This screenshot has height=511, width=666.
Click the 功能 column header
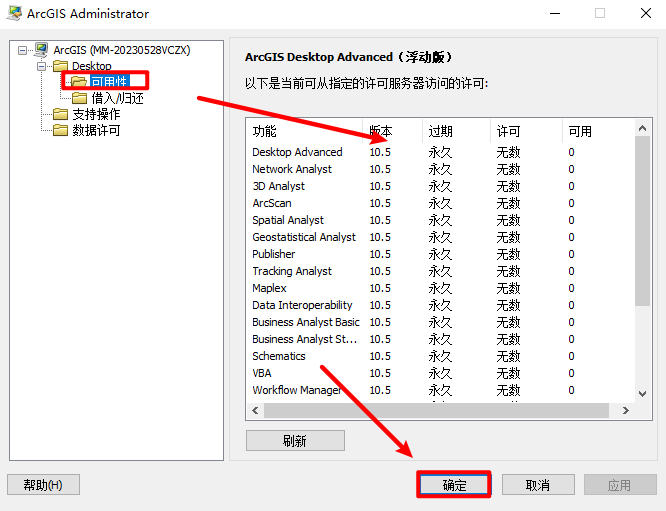265,131
